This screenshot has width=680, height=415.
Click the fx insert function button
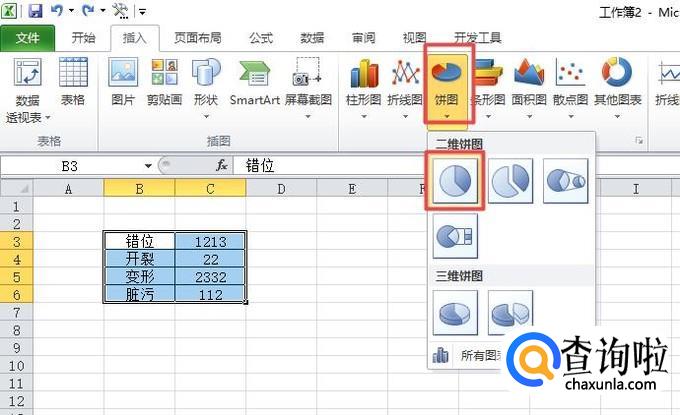[222, 165]
